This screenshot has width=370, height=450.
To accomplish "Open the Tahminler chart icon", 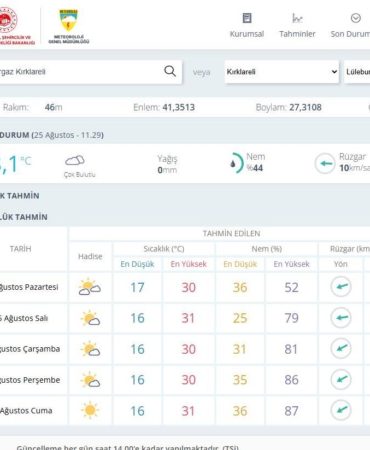I will (x=297, y=18).
